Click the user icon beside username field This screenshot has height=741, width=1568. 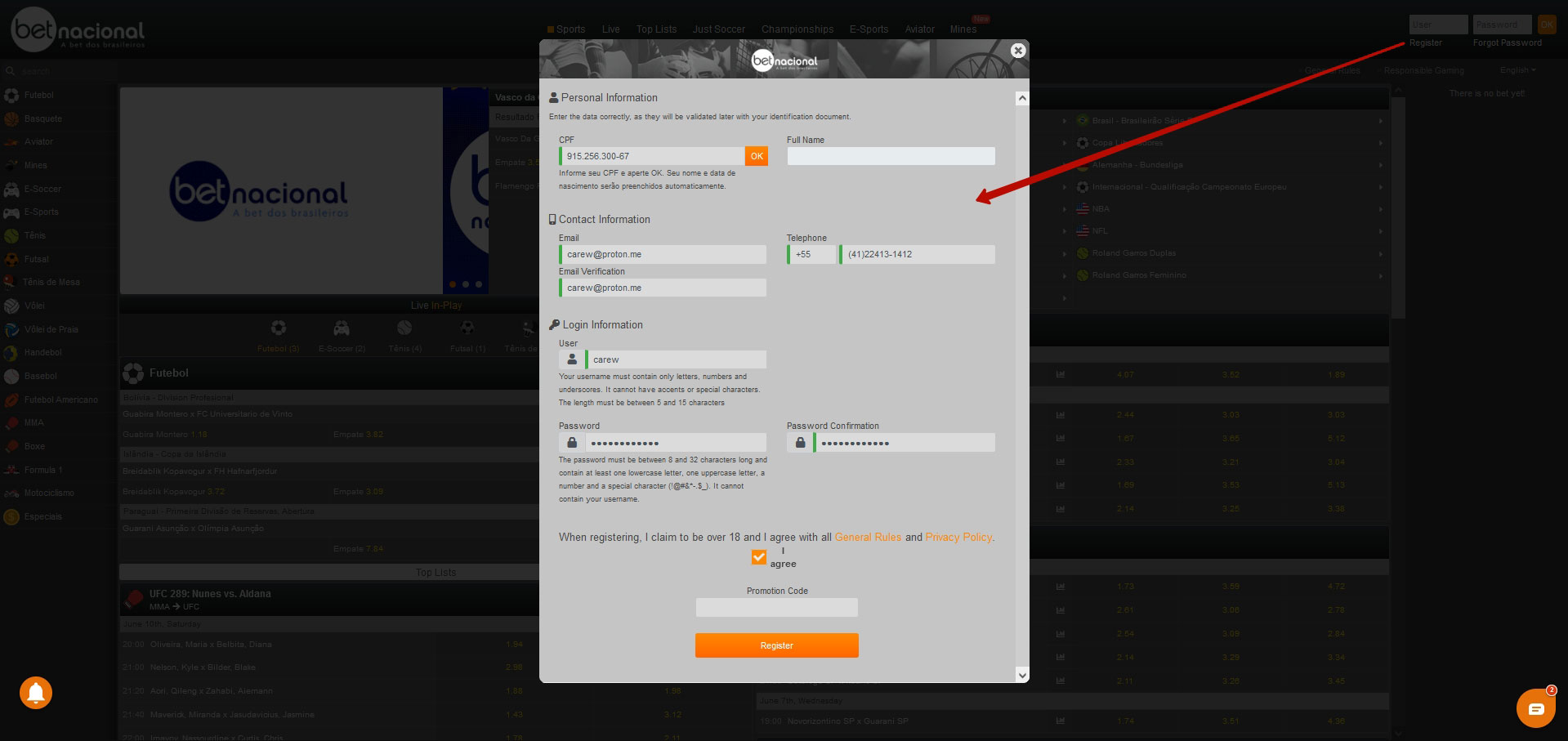(x=572, y=359)
